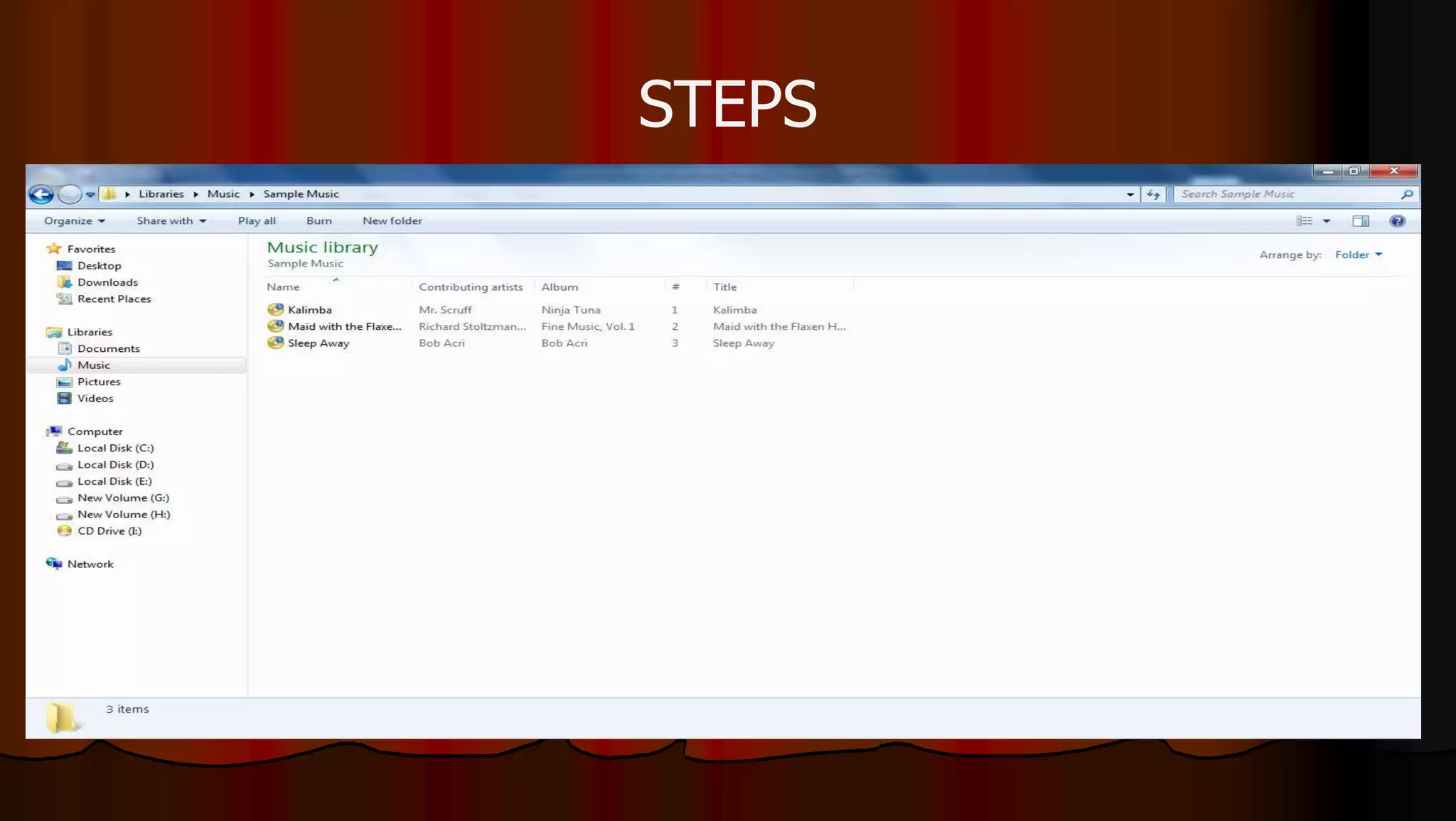Select the Sleep Away music file
This screenshot has height=821, width=1456.
pyautogui.click(x=318, y=343)
